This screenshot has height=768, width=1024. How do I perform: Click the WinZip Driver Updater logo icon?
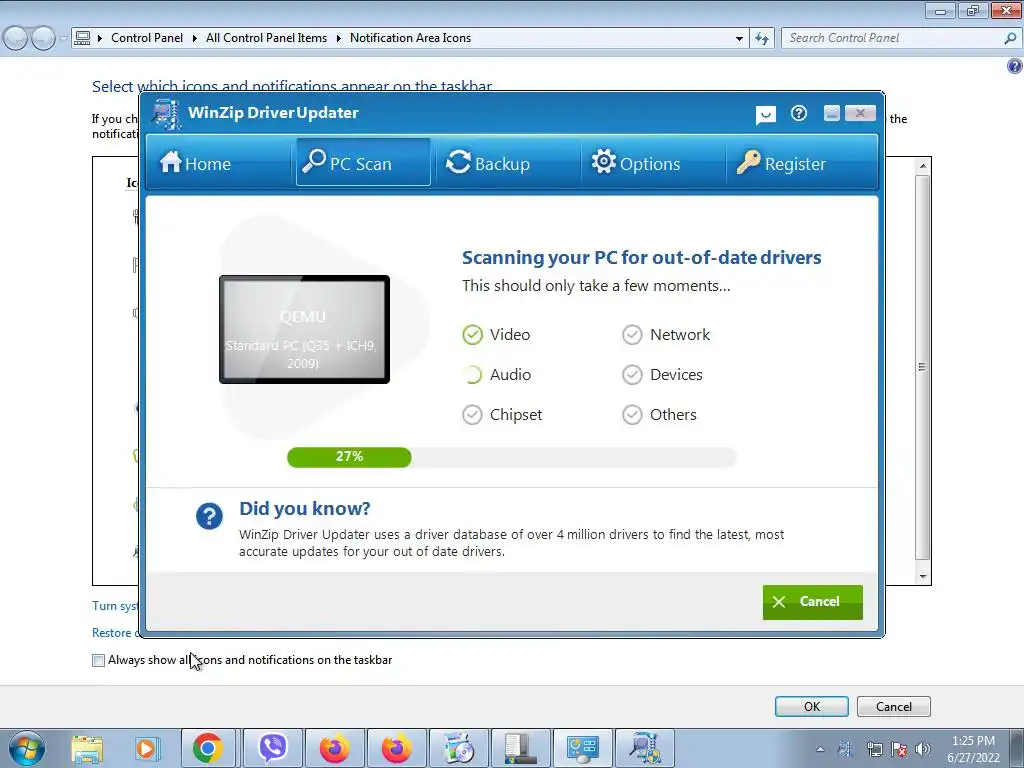click(166, 114)
